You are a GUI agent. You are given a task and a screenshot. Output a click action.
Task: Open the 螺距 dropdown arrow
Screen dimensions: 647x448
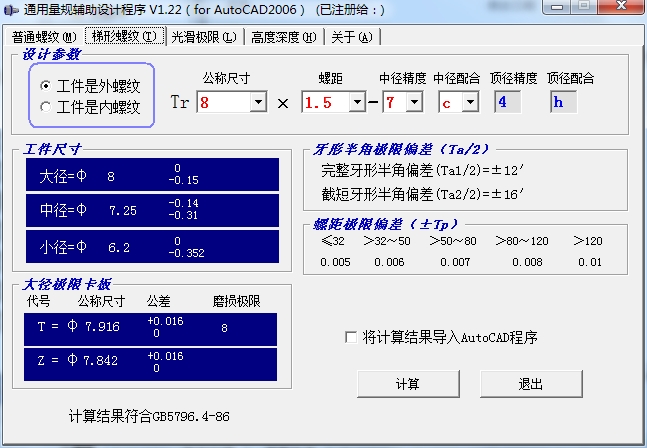357,101
